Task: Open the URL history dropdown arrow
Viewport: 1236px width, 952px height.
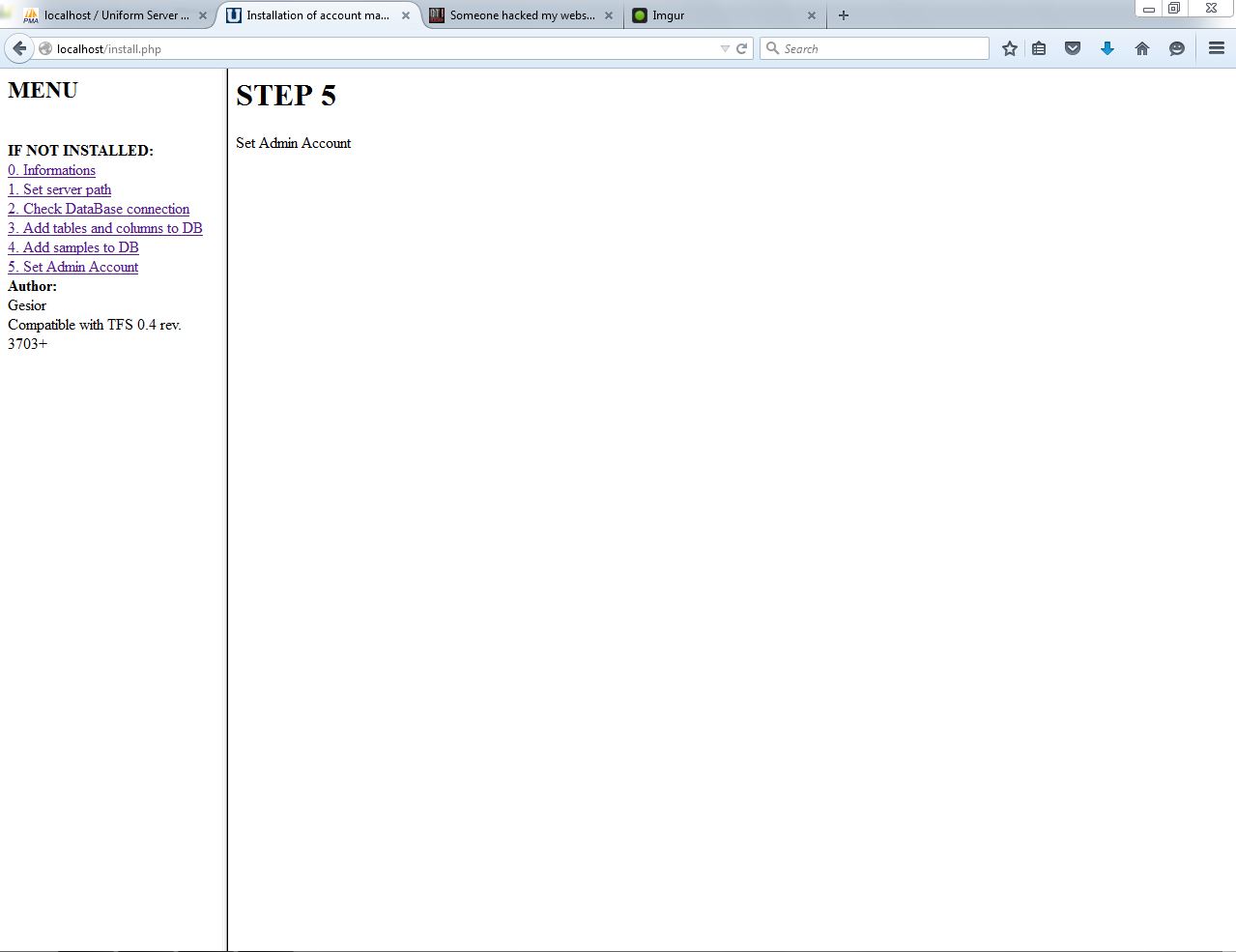Action: [x=725, y=48]
